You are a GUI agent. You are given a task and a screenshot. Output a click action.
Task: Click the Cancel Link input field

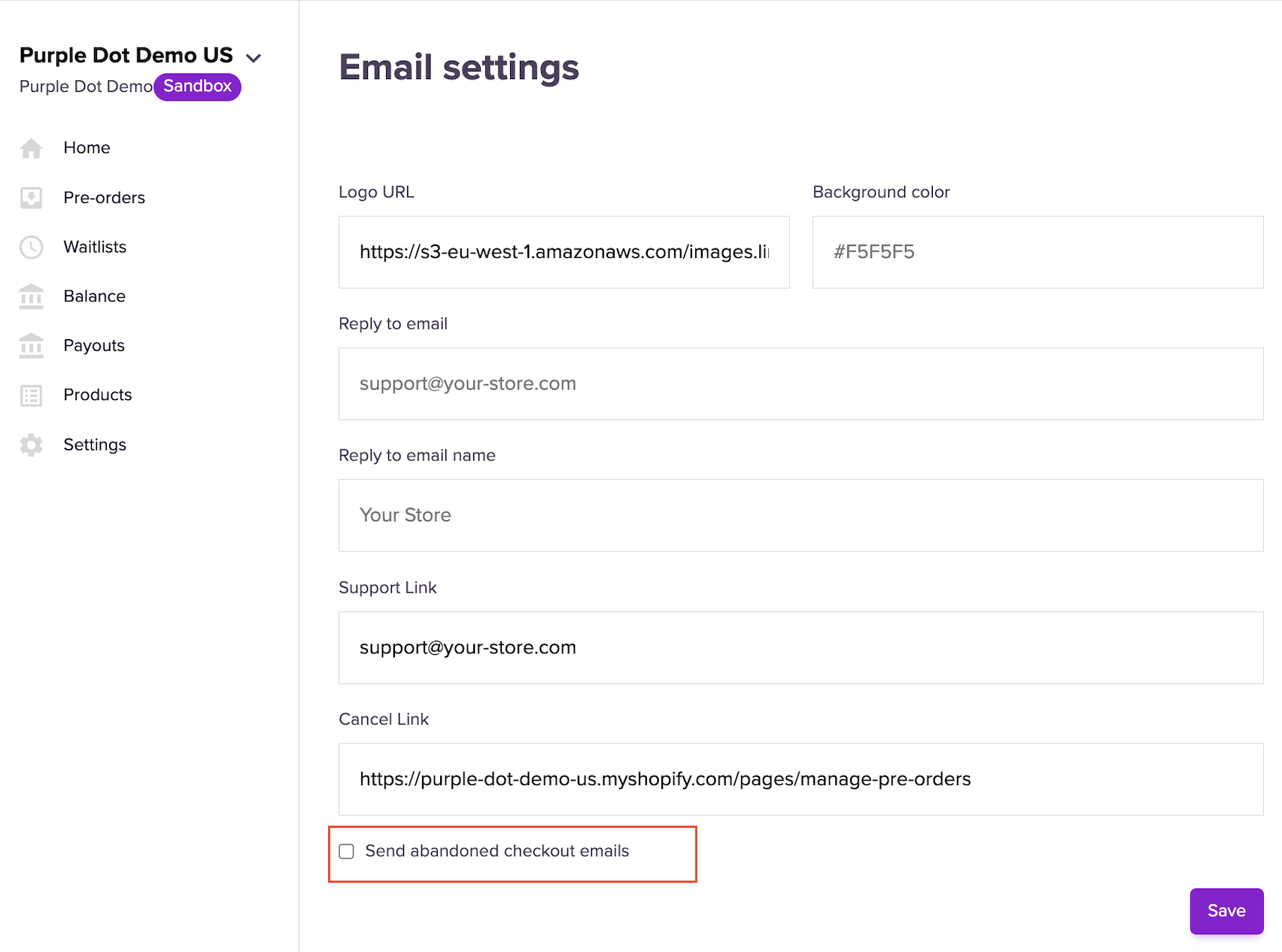(800, 780)
